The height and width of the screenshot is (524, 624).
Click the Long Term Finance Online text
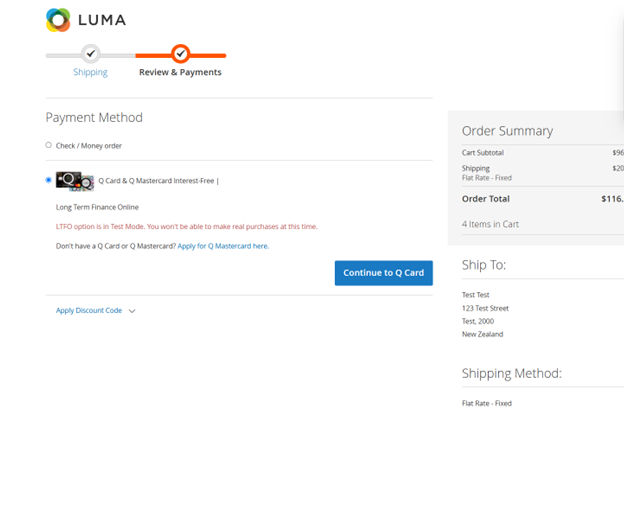coord(97,207)
